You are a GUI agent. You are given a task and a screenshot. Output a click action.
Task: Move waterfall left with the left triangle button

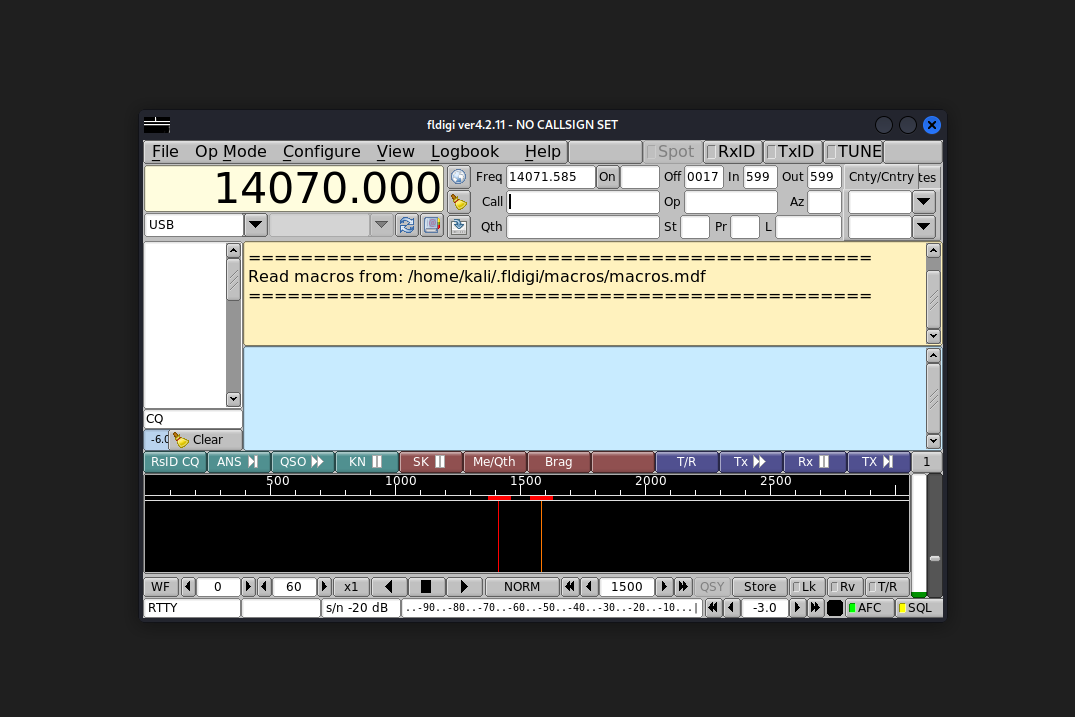coord(389,587)
